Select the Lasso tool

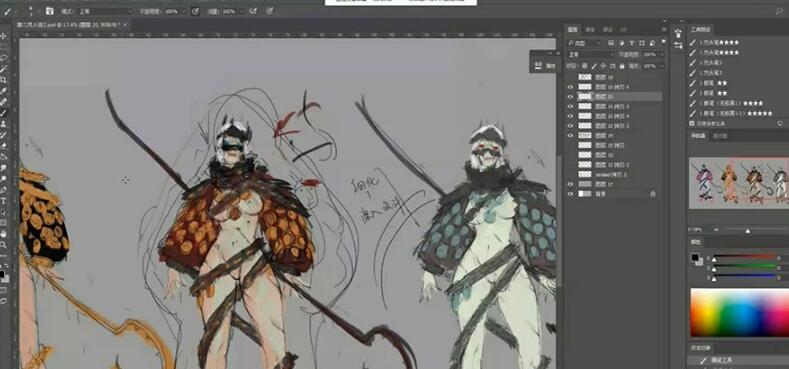[4, 58]
